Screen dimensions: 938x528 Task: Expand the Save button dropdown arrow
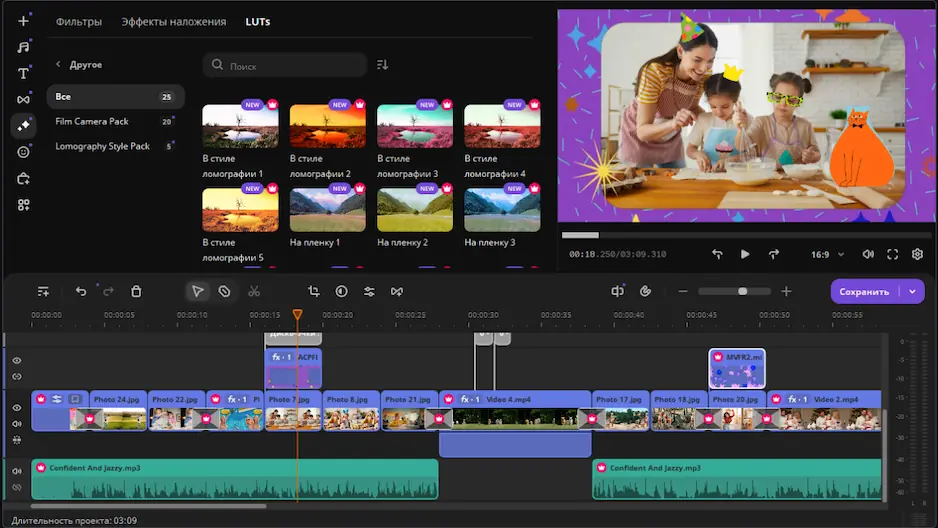(x=912, y=292)
